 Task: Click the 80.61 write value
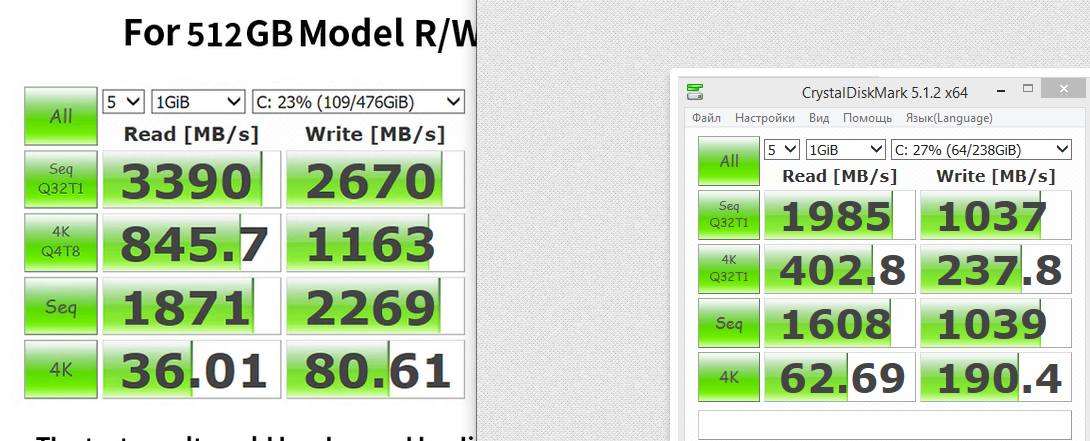click(x=375, y=369)
